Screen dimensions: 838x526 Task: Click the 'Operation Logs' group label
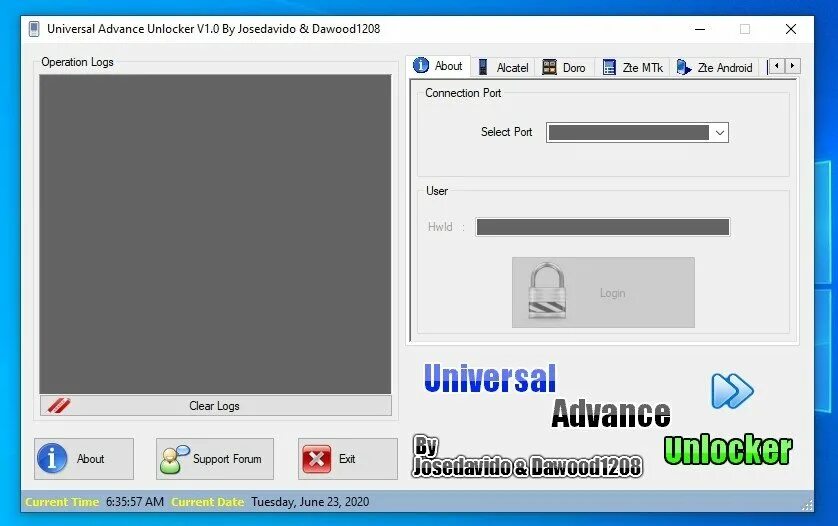pos(77,62)
